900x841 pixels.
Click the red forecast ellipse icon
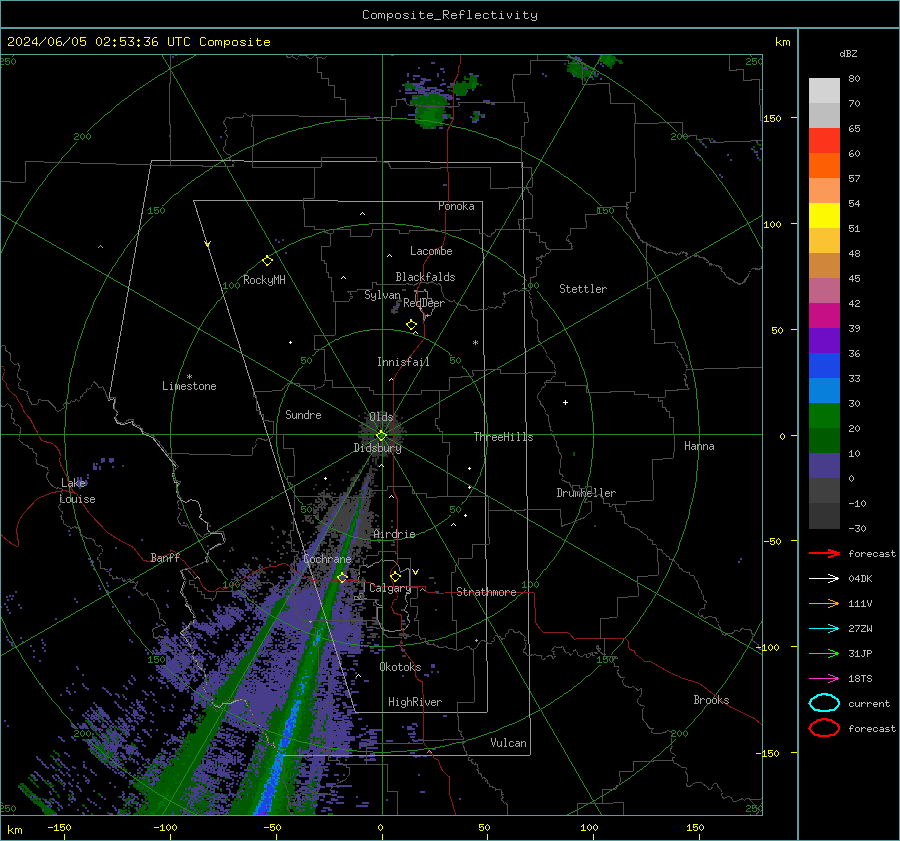[x=824, y=728]
